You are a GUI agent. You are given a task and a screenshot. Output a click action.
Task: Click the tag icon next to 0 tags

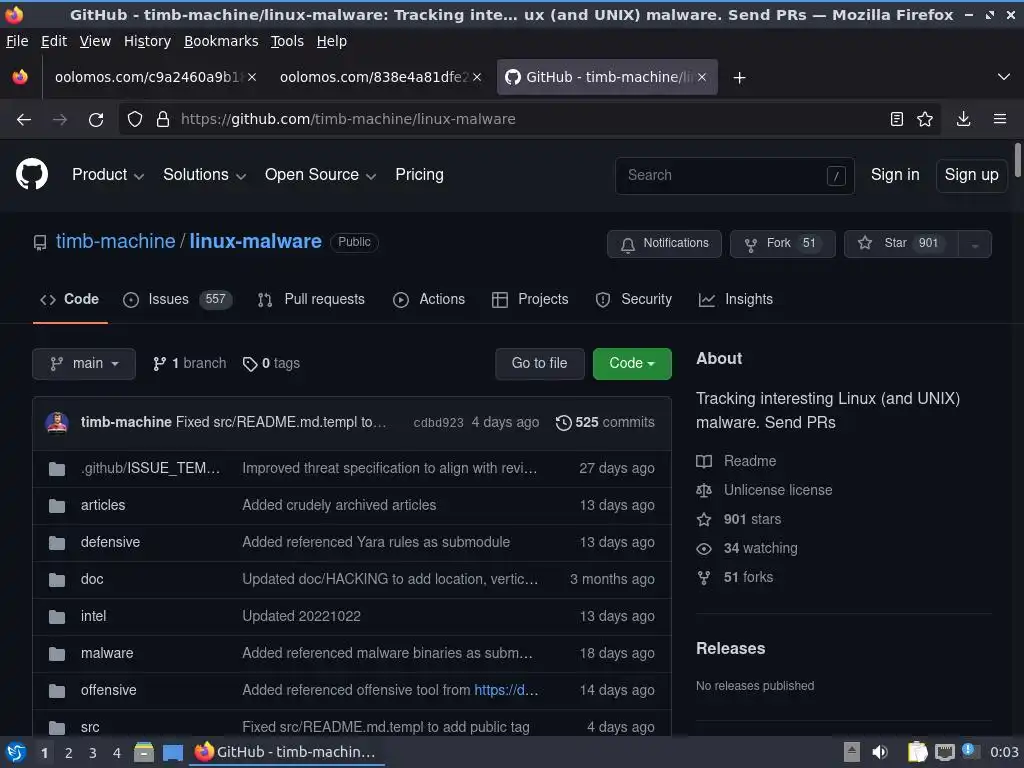pyautogui.click(x=249, y=364)
